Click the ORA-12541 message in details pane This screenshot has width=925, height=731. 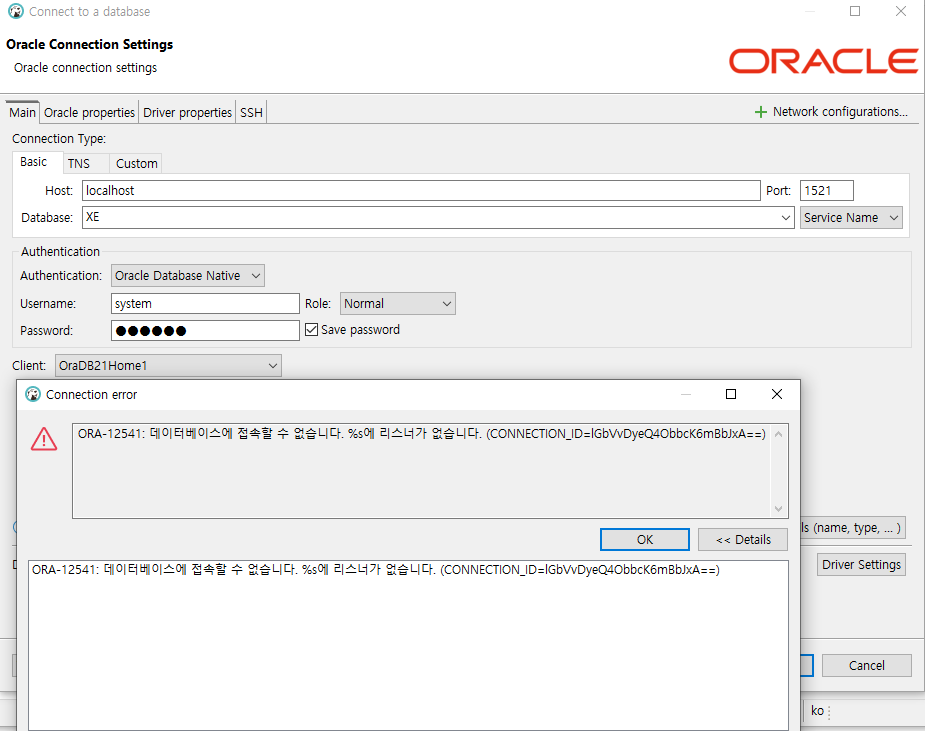(x=376, y=570)
